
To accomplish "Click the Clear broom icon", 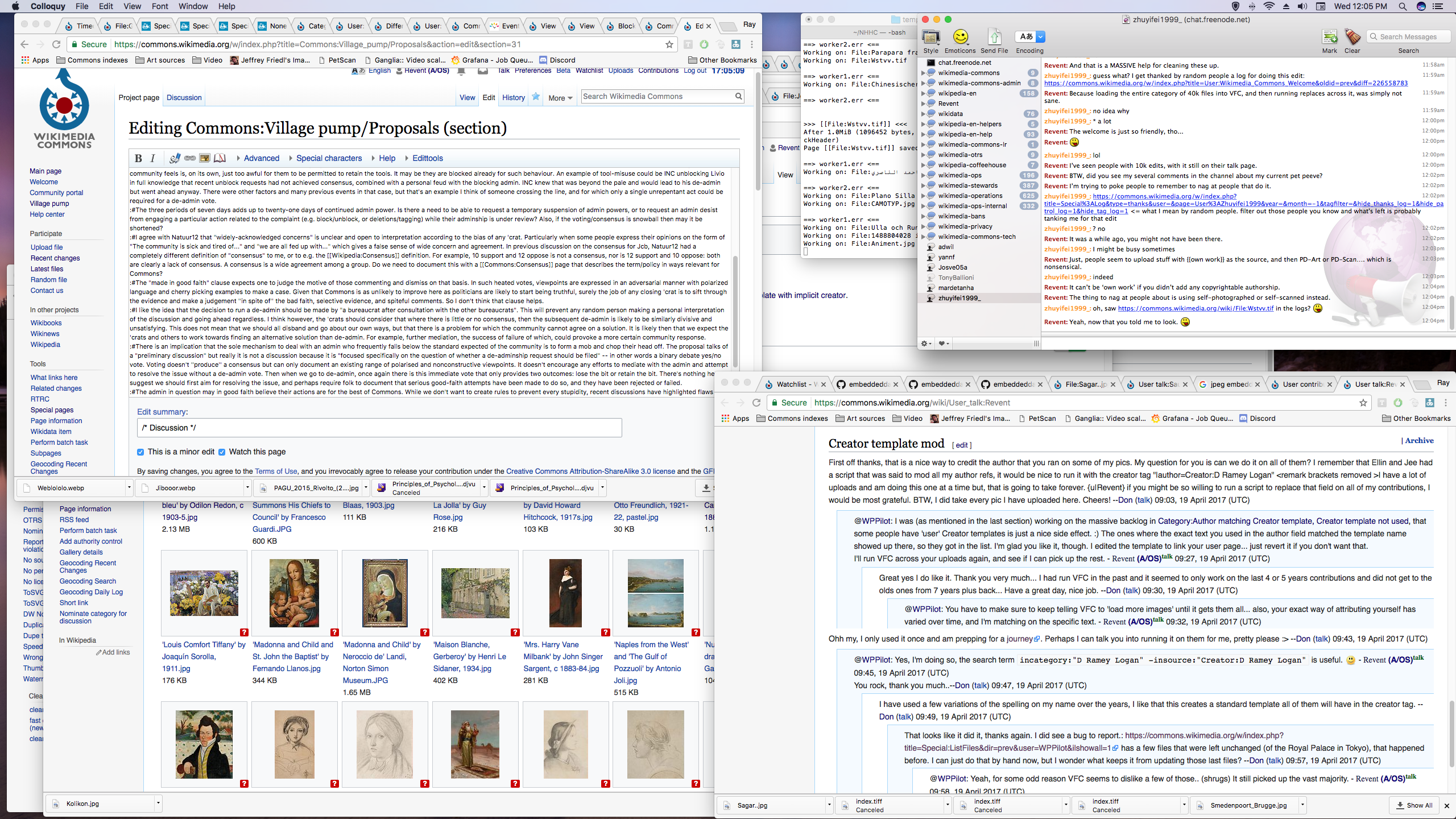I will (1352, 40).
